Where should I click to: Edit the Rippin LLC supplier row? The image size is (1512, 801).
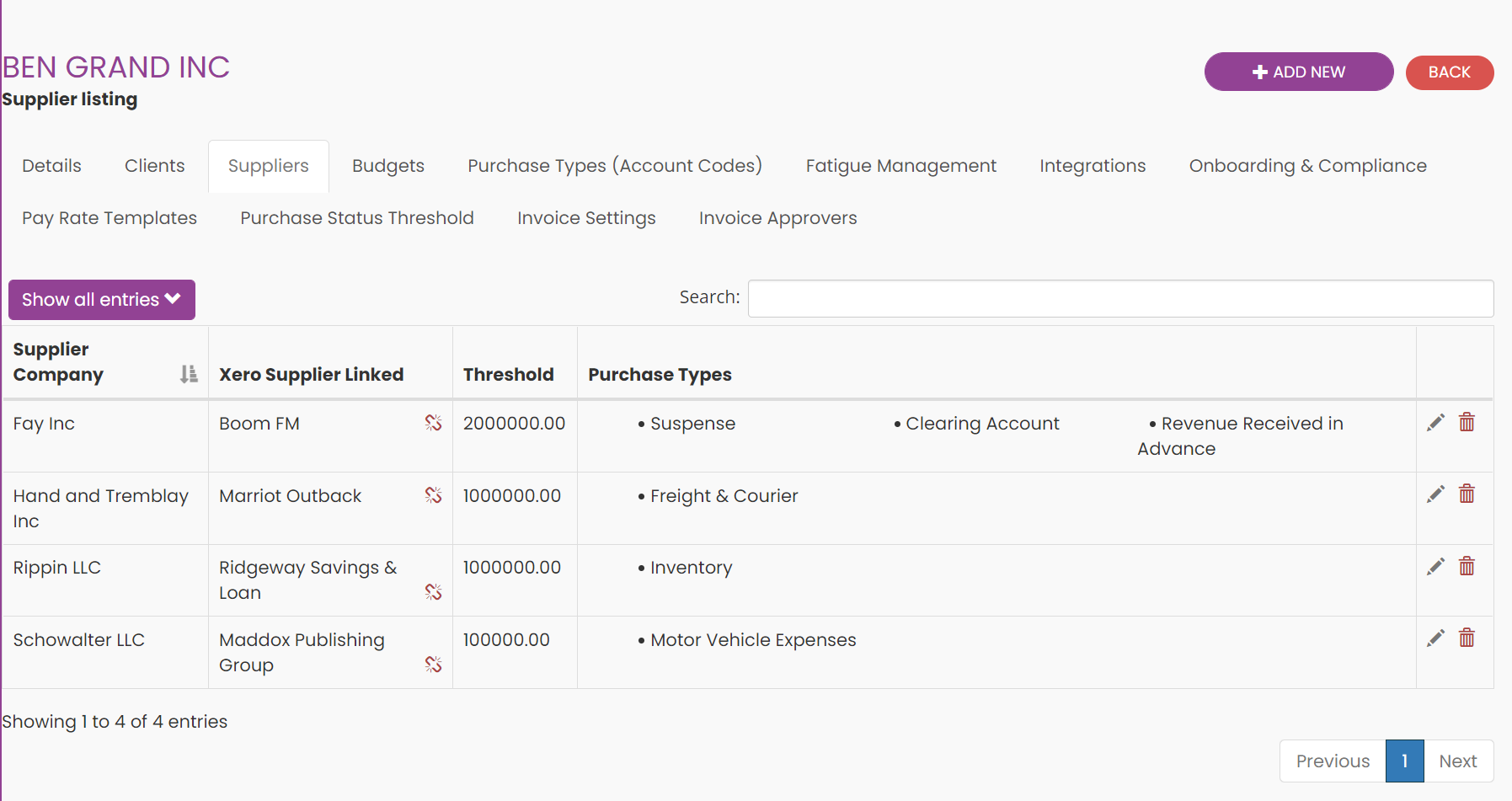coord(1435,567)
